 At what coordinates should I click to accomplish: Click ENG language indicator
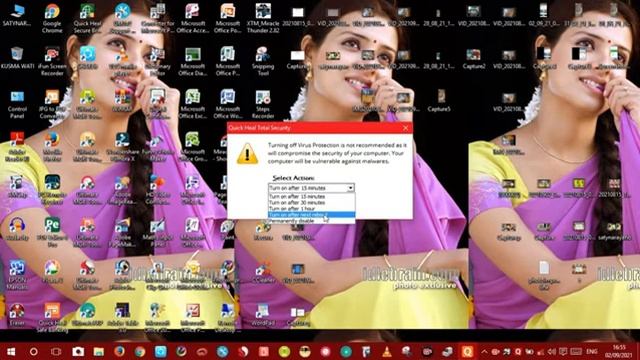[592, 351]
